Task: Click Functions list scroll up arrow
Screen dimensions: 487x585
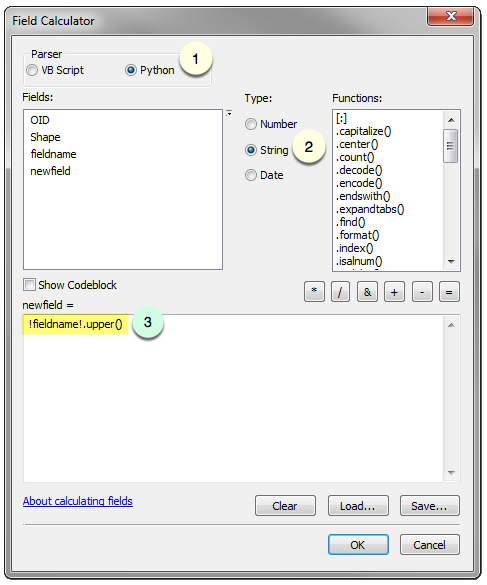Action: [x=451, y=120]
